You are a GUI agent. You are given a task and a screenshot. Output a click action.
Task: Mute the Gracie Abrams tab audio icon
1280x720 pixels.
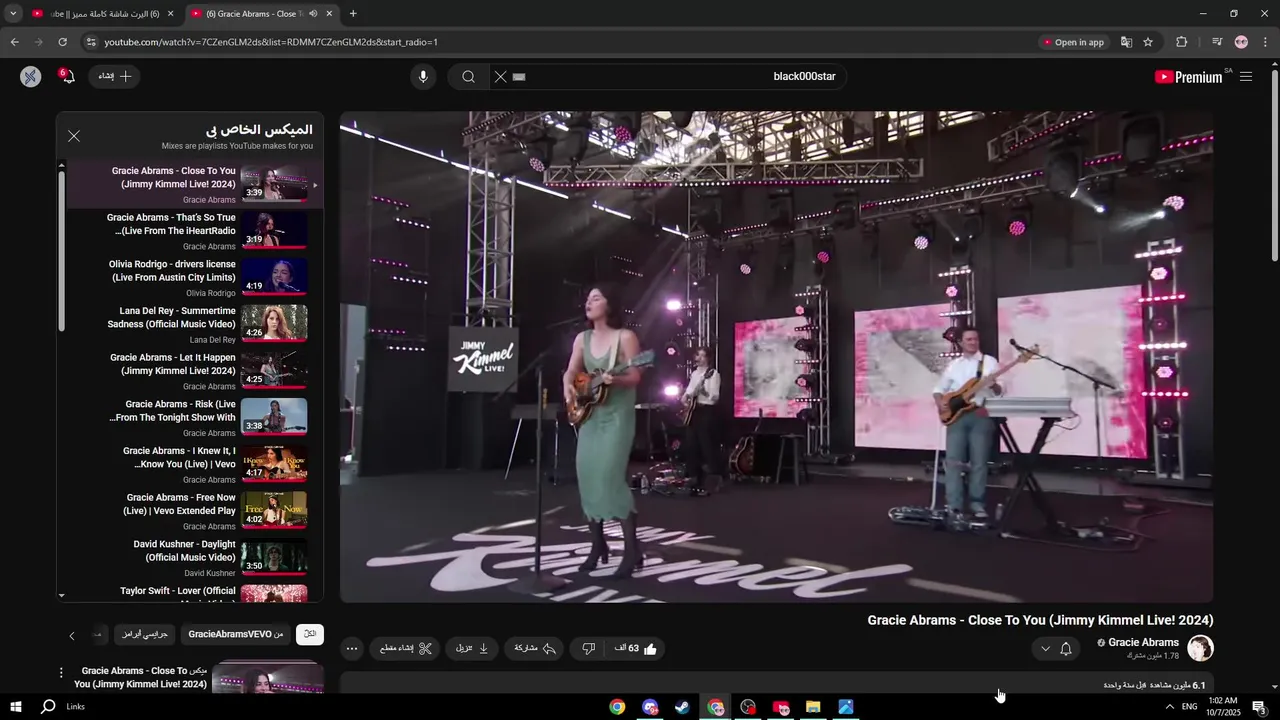pyautogui.click(x=313, y=14)
